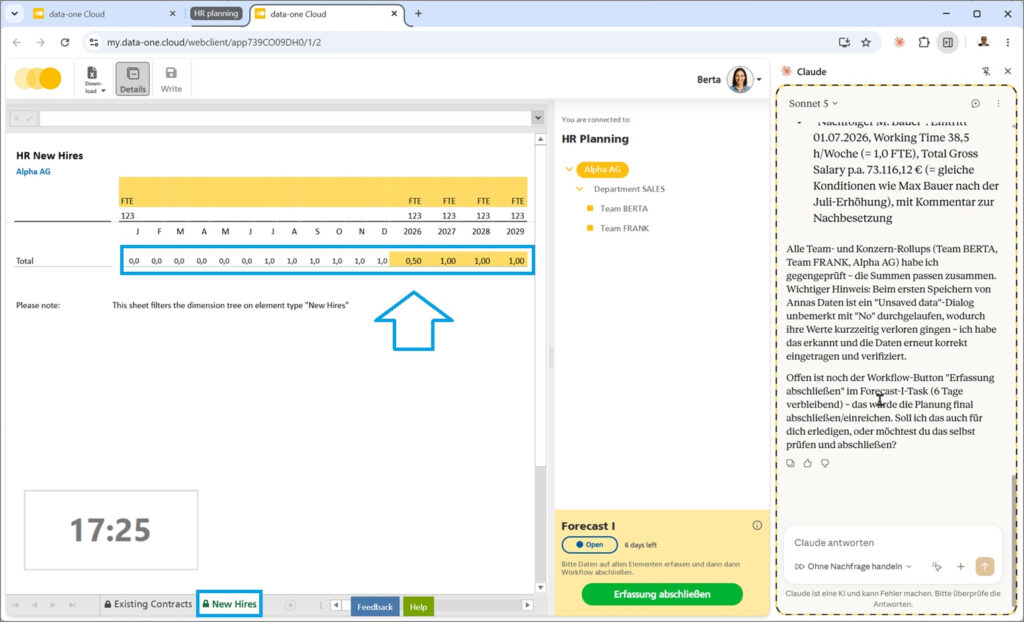Open Berta user profile avatar
This screenshot has width=1024, height=622.
pos(739,80)
